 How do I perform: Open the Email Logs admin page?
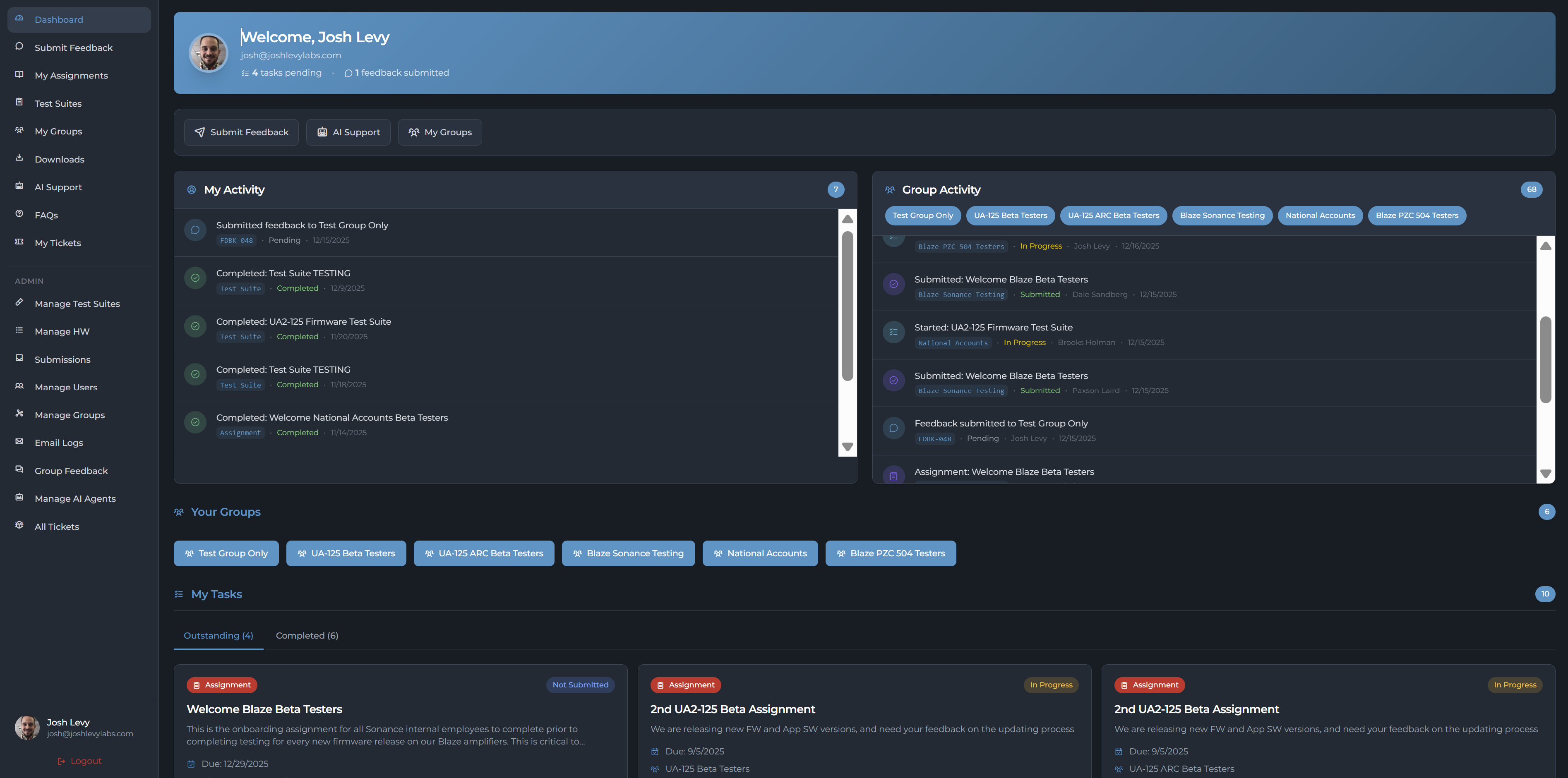click(x=58, y=442)
